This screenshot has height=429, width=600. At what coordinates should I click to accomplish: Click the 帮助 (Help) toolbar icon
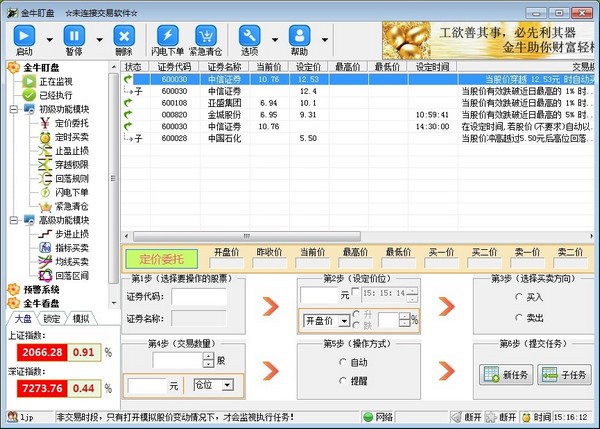pos(299,36)
